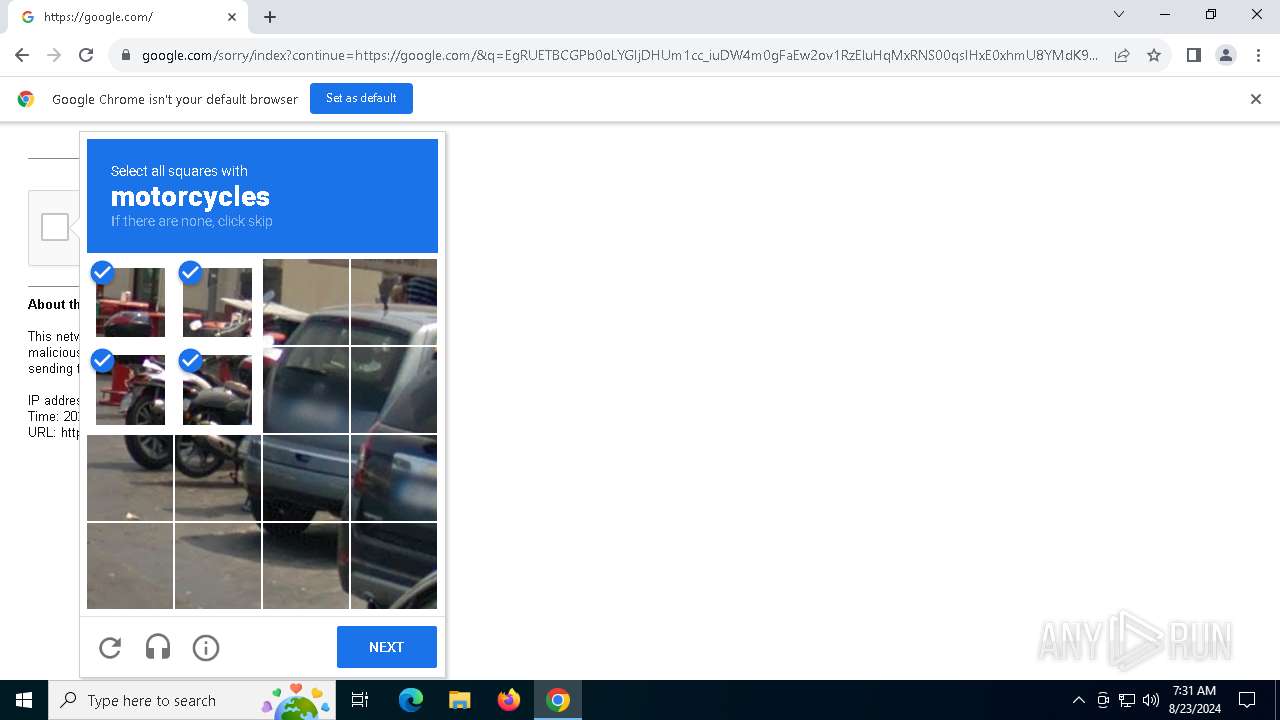
Task: Show hidden system tray icons
Action: tap(1078, 700)
